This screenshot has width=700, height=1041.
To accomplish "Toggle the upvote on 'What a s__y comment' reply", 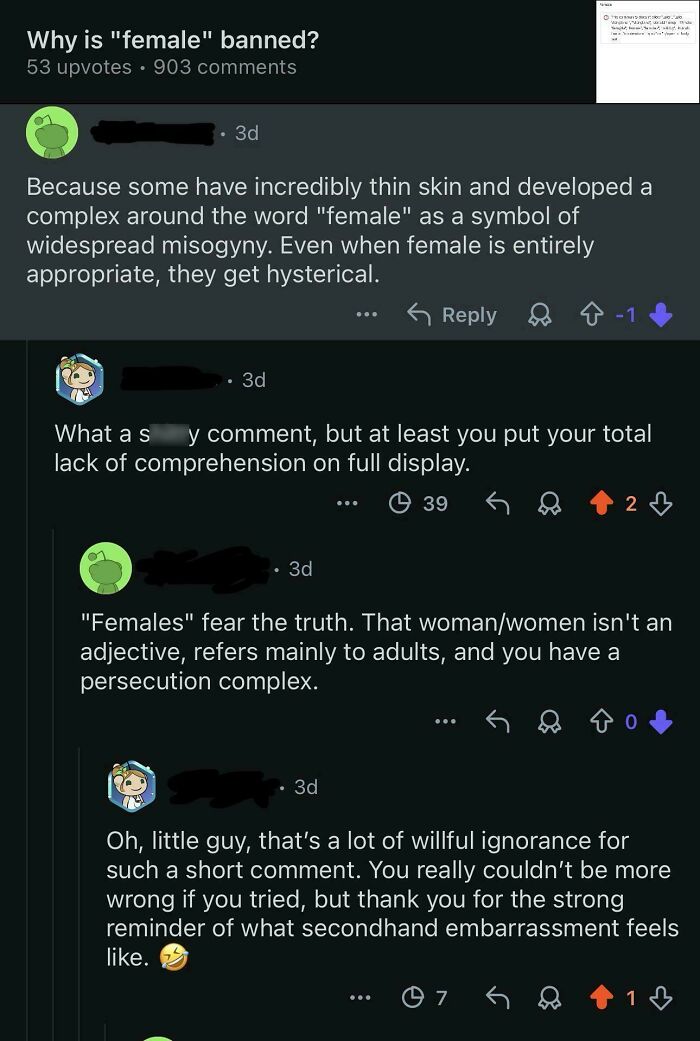I will (600, 503).
